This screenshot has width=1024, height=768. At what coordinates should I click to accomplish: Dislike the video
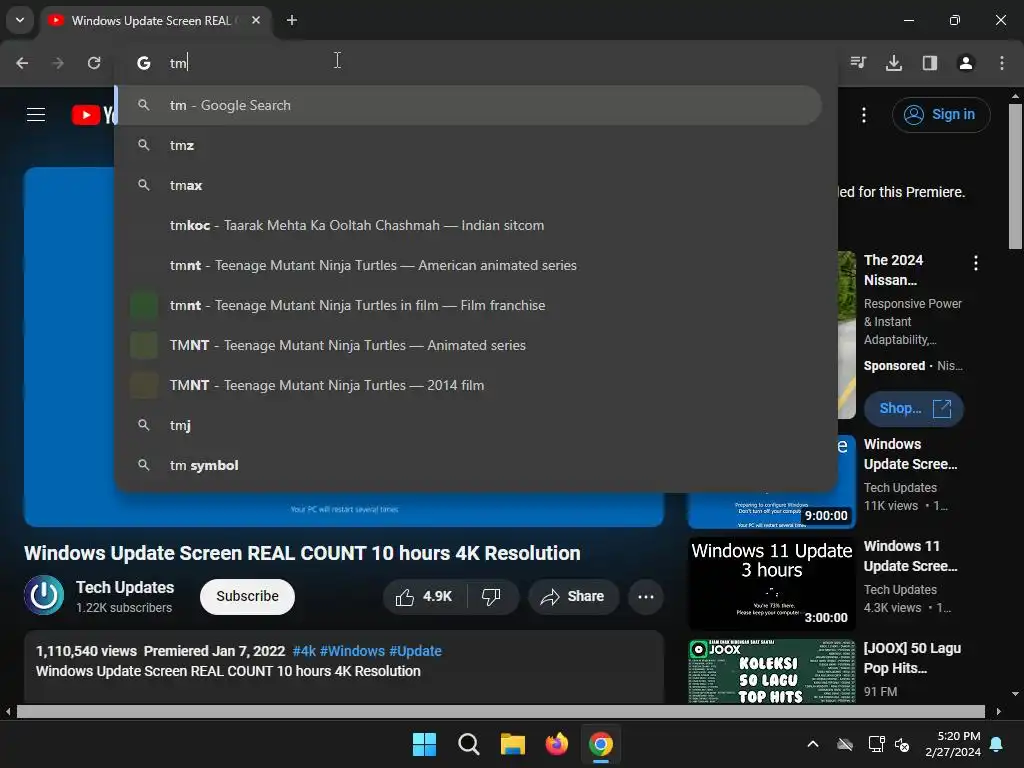[x=491, y=596]
